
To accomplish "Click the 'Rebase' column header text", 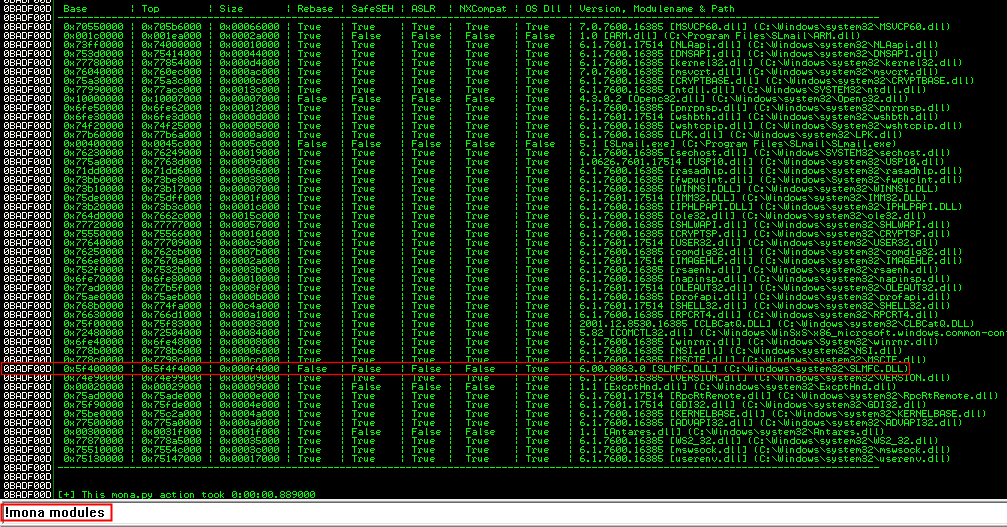I will pos(315,9).
